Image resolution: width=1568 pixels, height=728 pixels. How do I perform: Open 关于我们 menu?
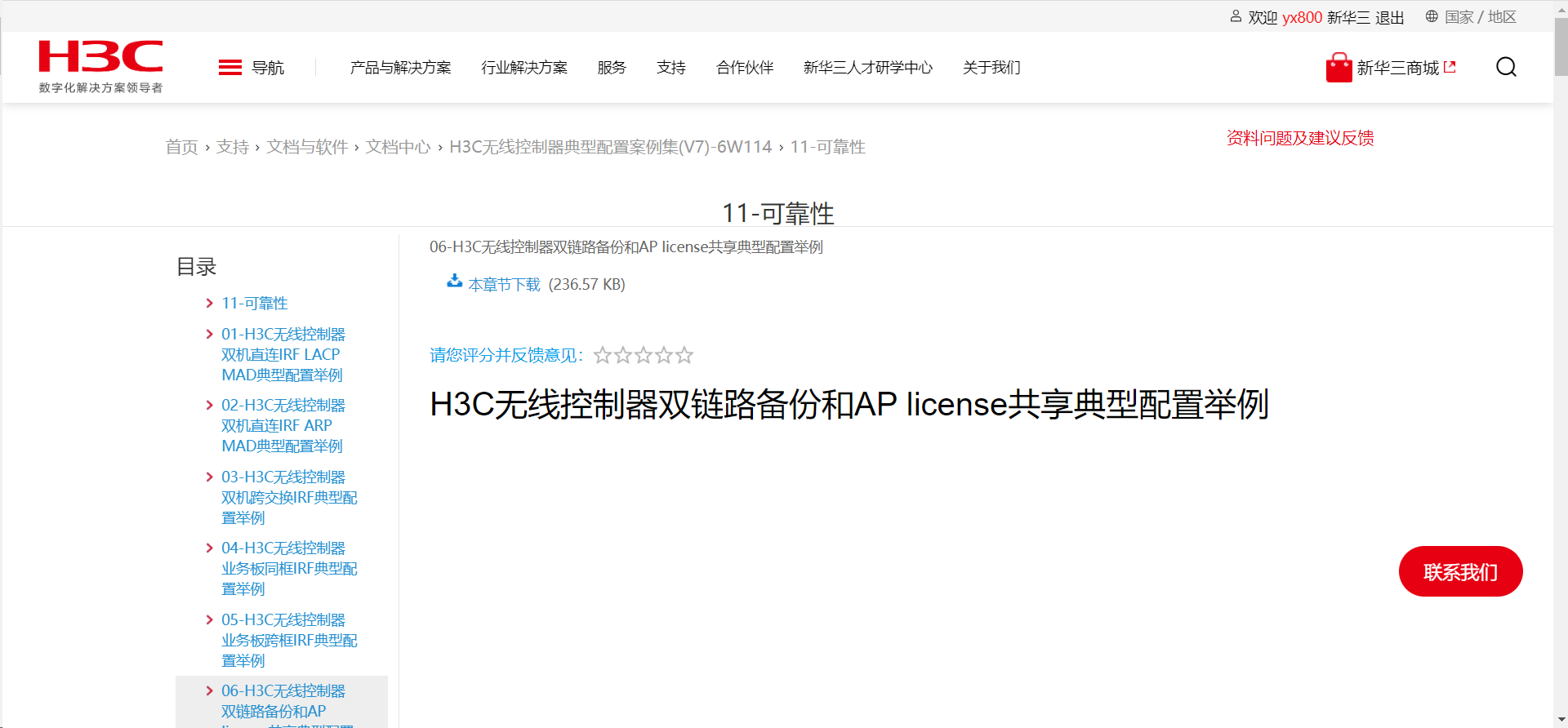(991, 68)
